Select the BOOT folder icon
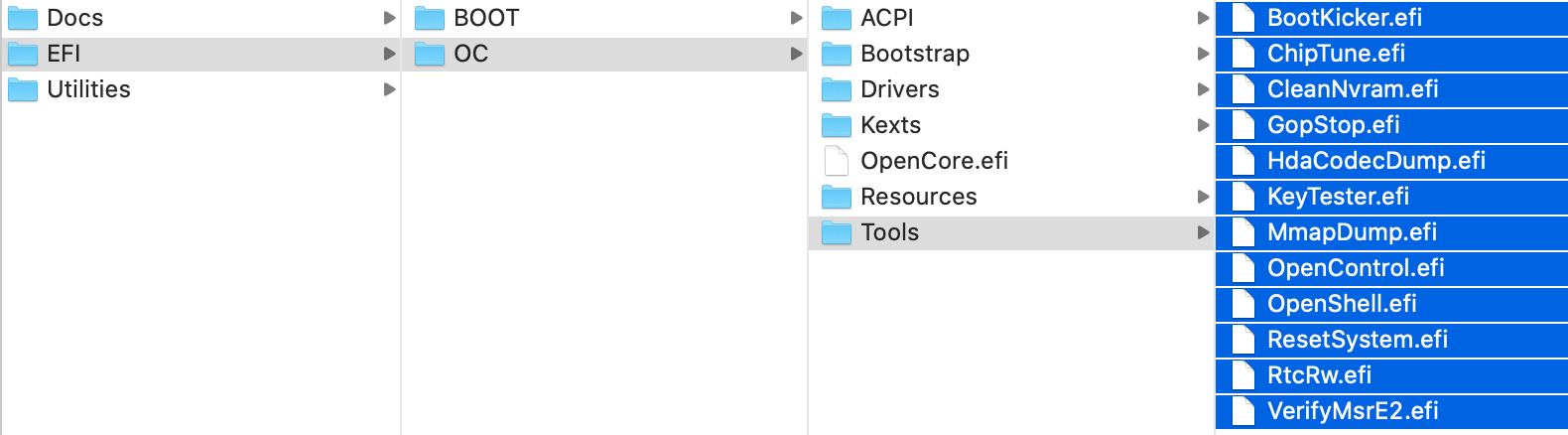 430,18
